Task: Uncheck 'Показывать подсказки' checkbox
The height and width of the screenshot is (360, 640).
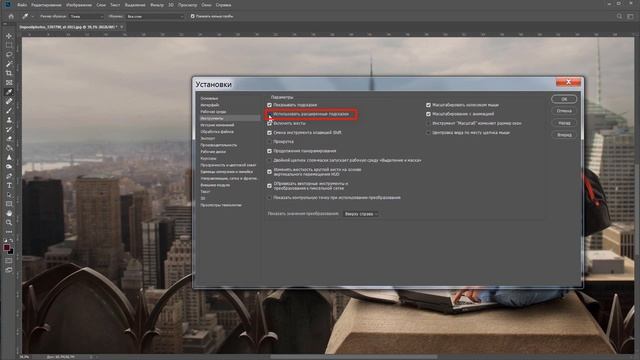Action: coord(269,105)
